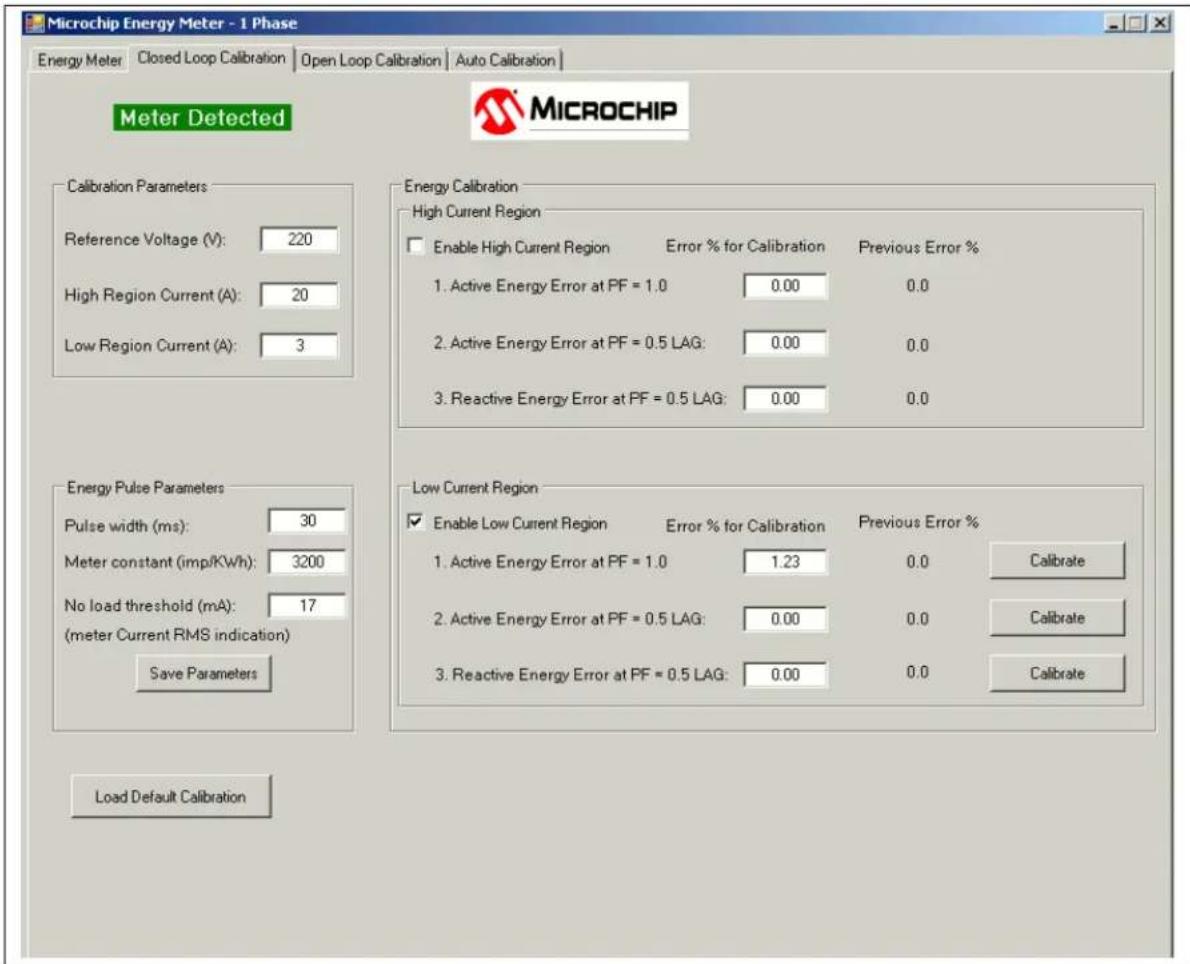Viewport: 1190px width, 964px height.
Task: Calibrate low region Active Energy PF 0.5 LAG
Action: (x=1057, y=618)
